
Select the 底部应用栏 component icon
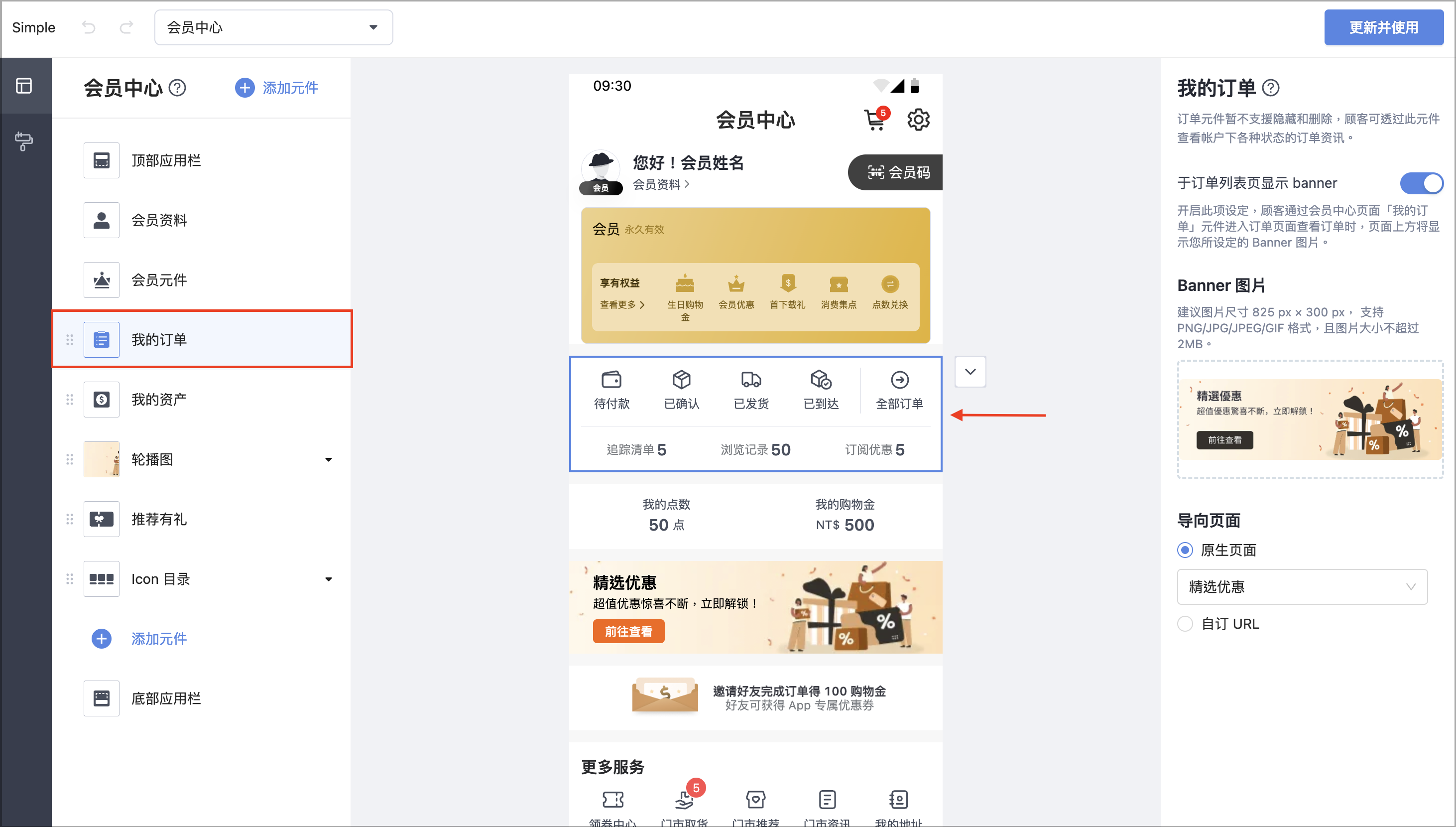point(102,698)
